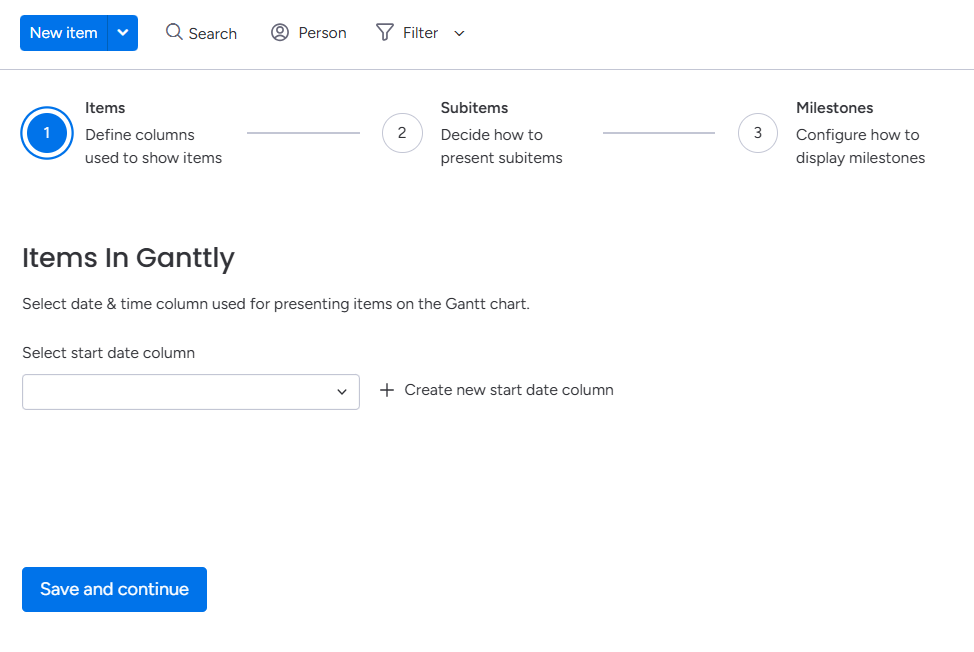974x652 pixels.
Task: Click the New item button
Action: [x=63, y=33]
